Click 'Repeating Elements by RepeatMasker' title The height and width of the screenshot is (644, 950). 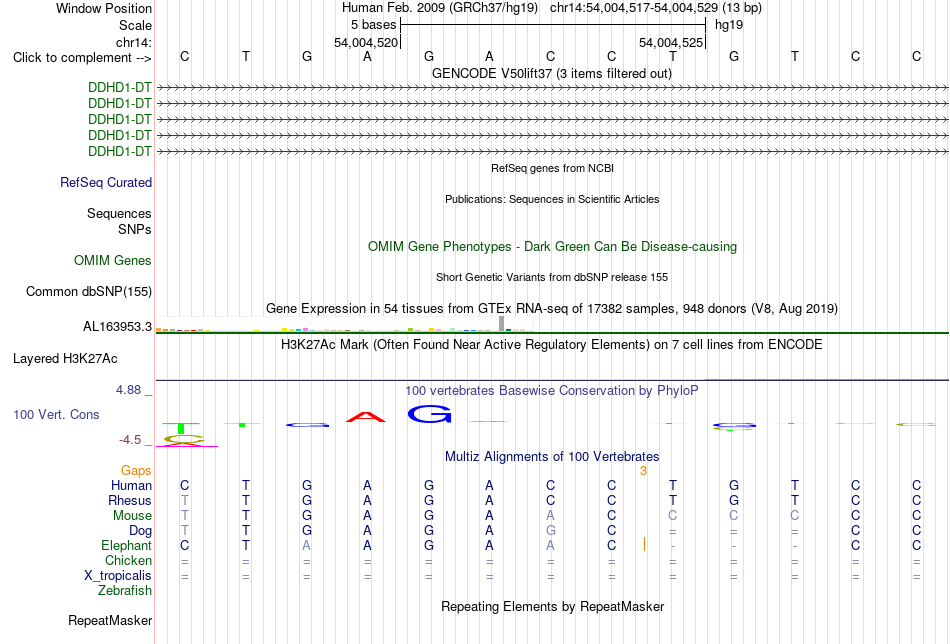[x=552, y=607]
